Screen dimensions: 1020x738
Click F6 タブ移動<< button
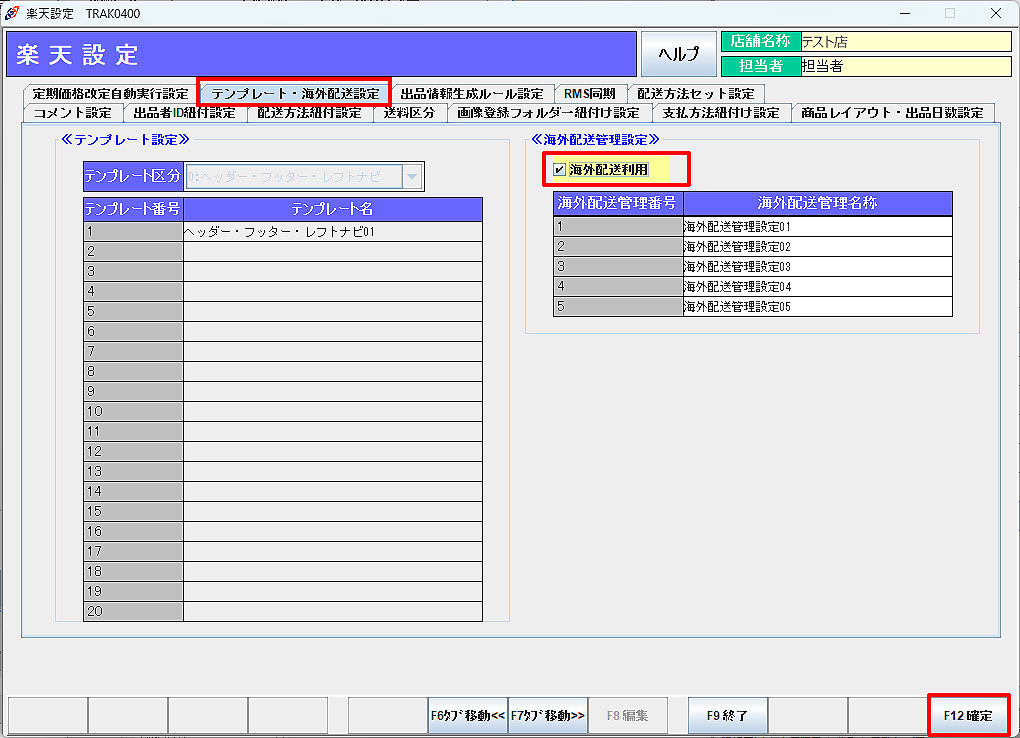coord(468,715)
